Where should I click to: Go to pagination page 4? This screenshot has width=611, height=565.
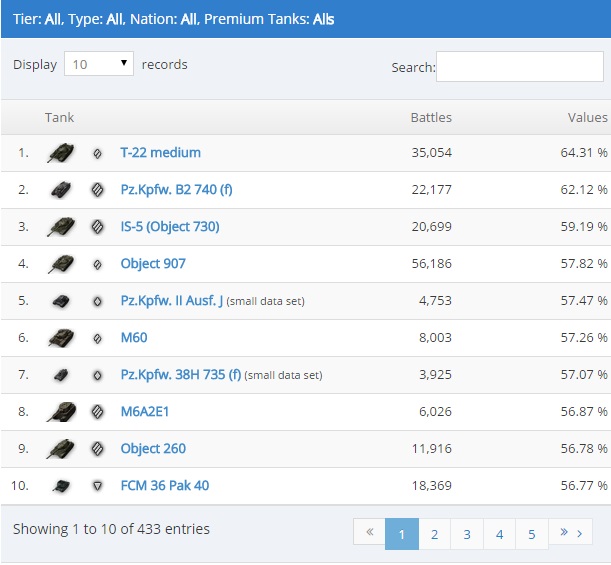pos(499,534)
